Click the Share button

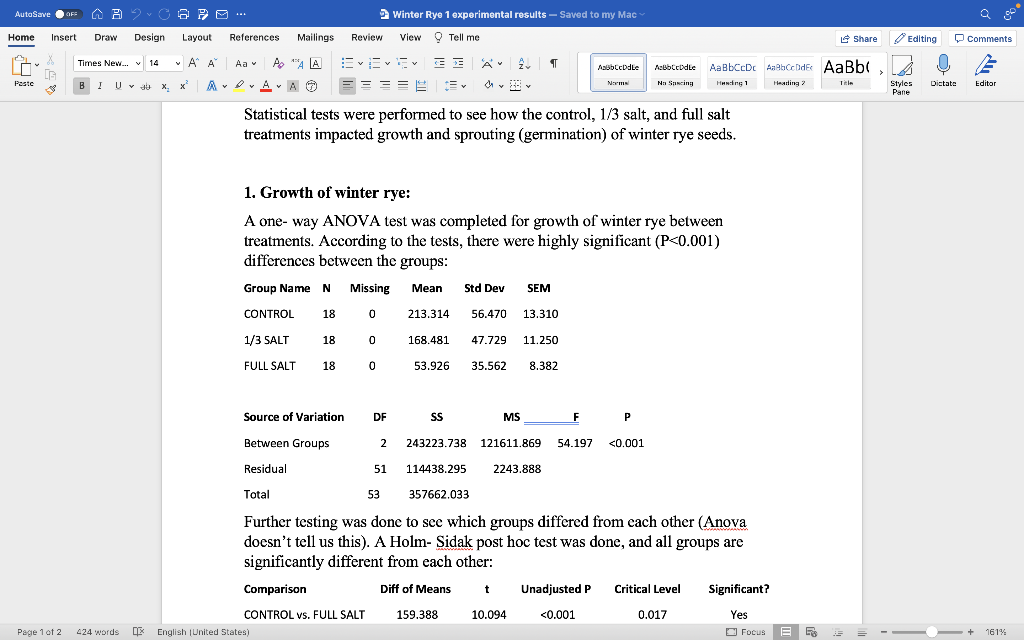[856, 37]
